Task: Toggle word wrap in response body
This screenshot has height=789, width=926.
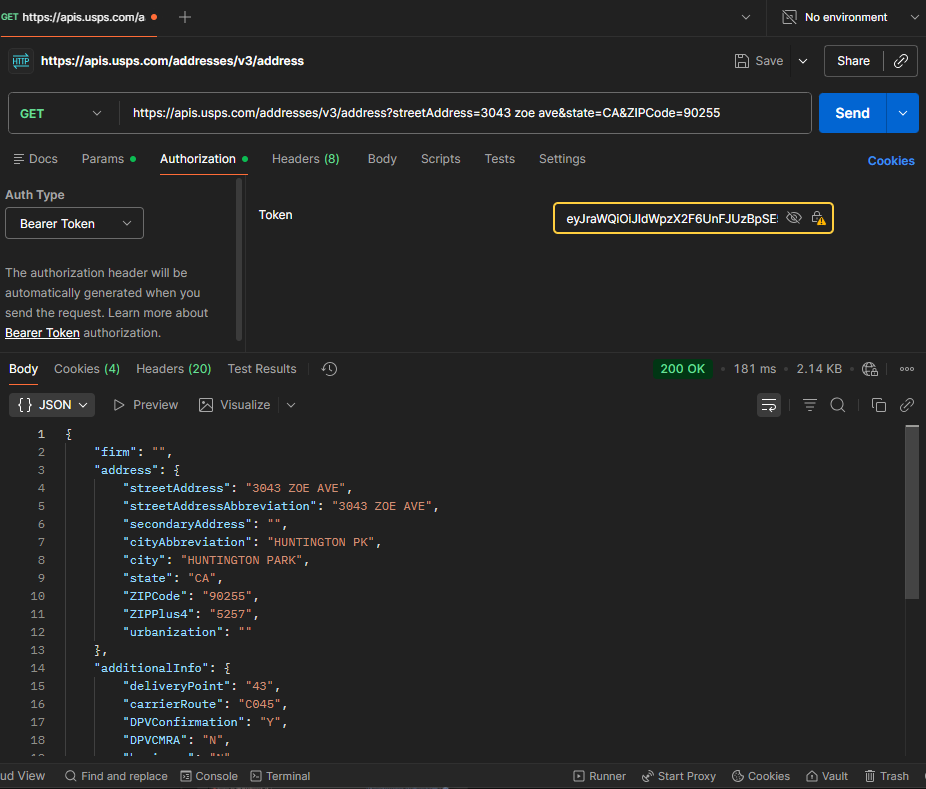Action: click(769, 405)
